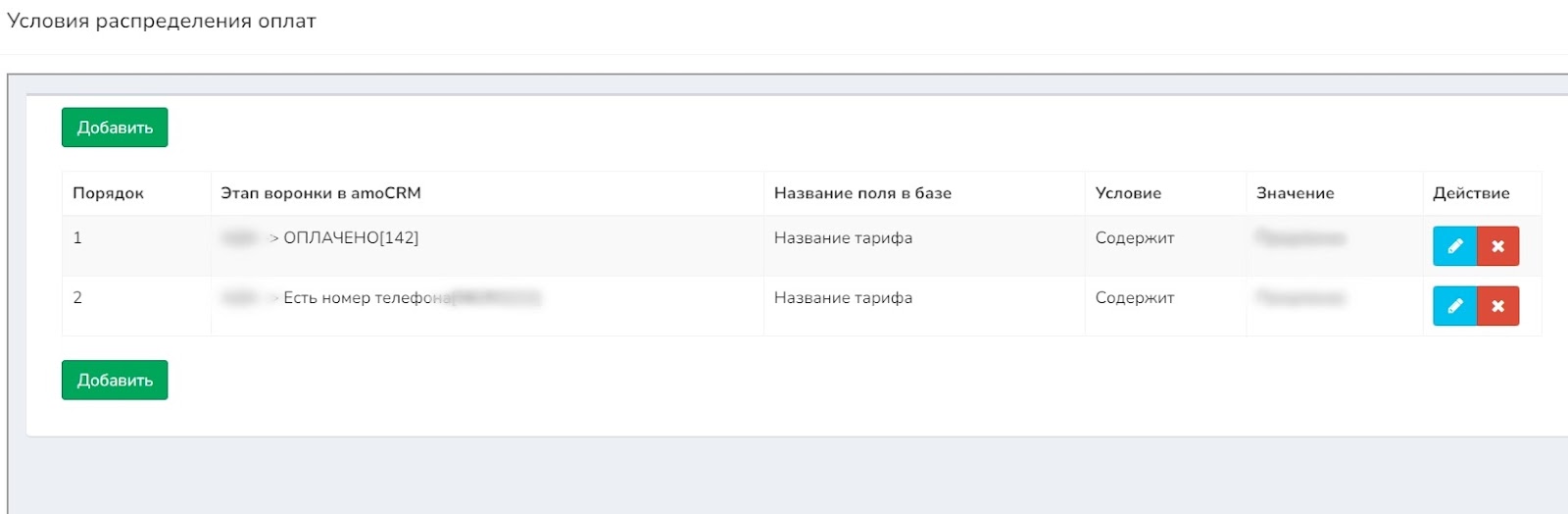1568x514 pixels.
Task: Click Название тарифа in the second row
Action: (x=843, y=298)
